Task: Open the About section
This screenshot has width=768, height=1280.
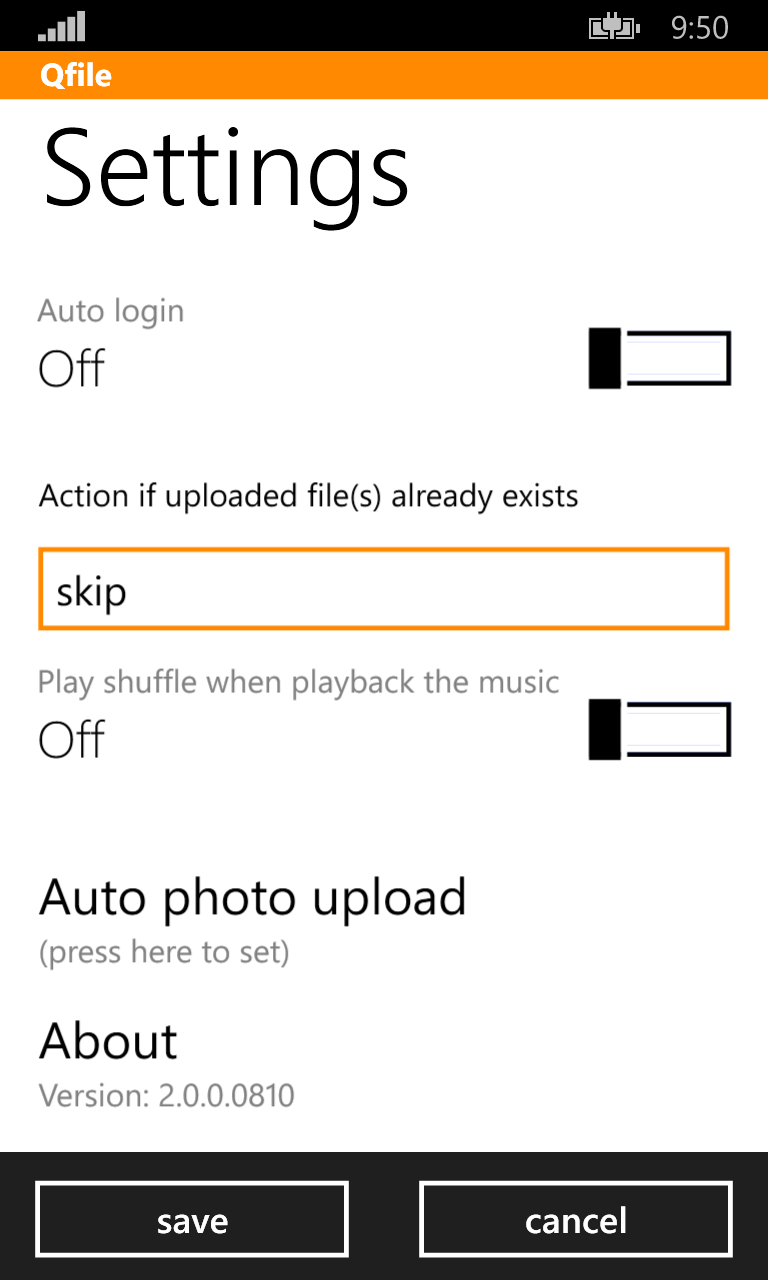Action: [107, 1041]
